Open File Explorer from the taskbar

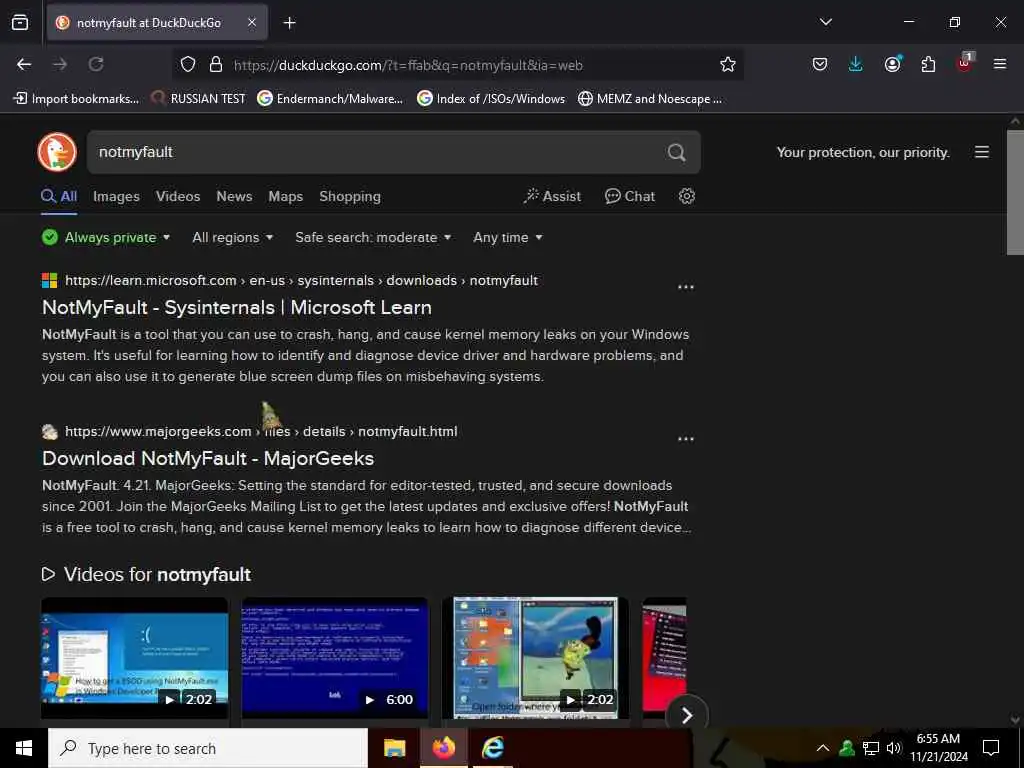(x=394, y=748)
